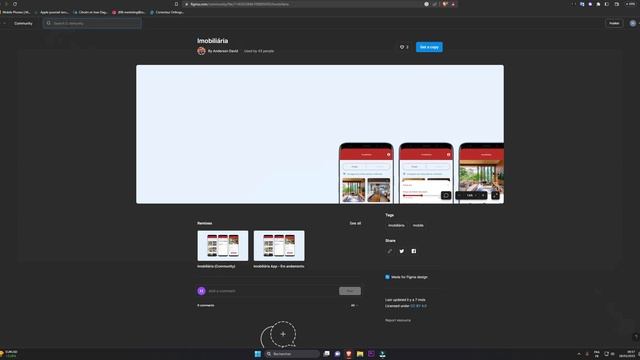Open the user account avatar in header

tap(633, 23)
